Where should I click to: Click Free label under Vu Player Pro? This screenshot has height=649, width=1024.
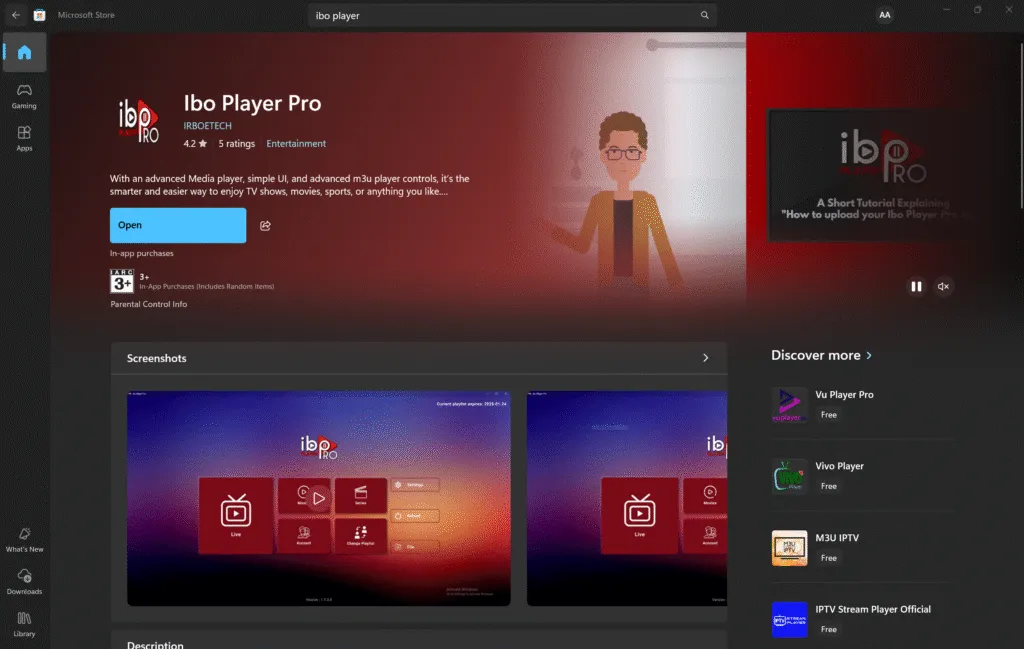point(829,415)
